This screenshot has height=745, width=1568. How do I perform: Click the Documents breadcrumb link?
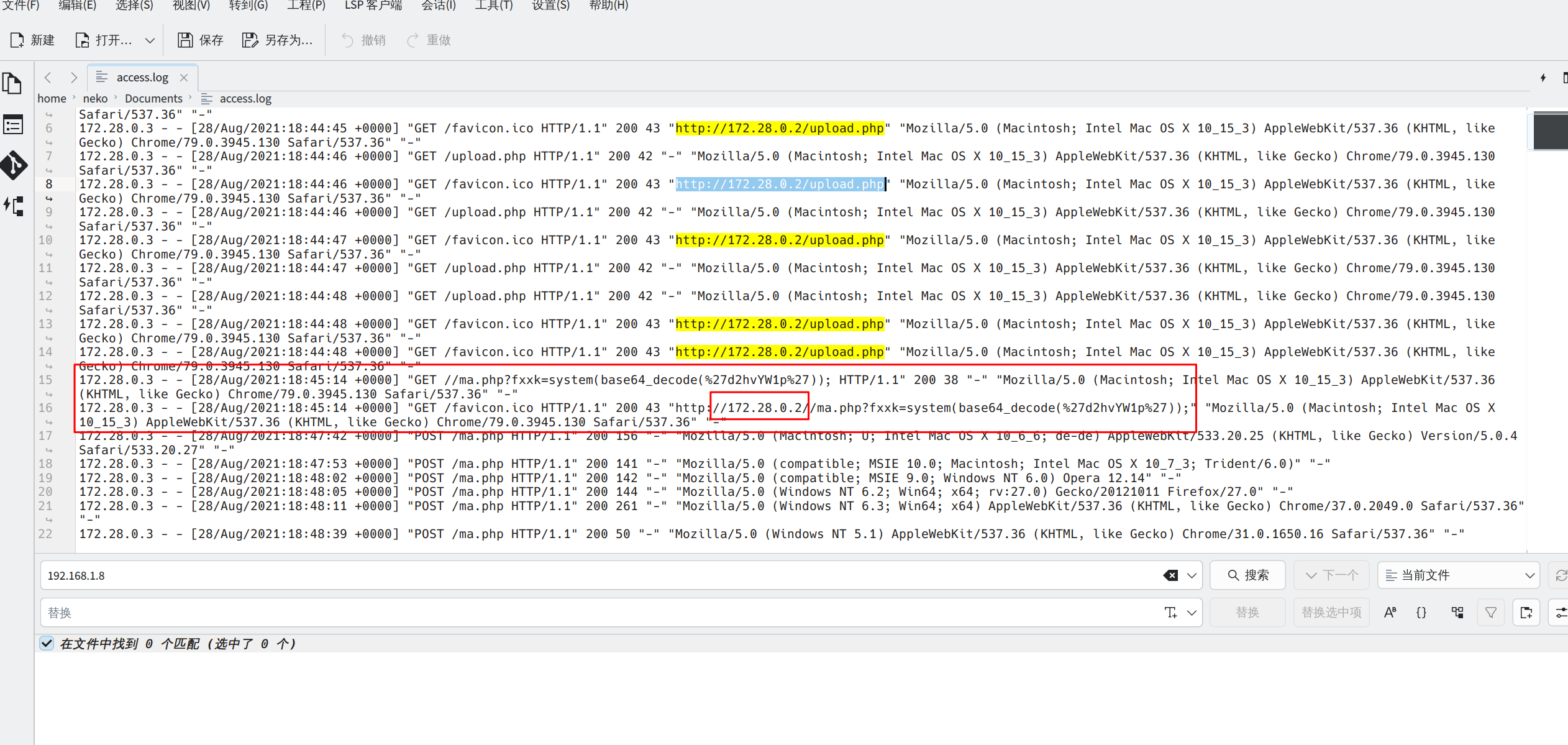(153, 99)
